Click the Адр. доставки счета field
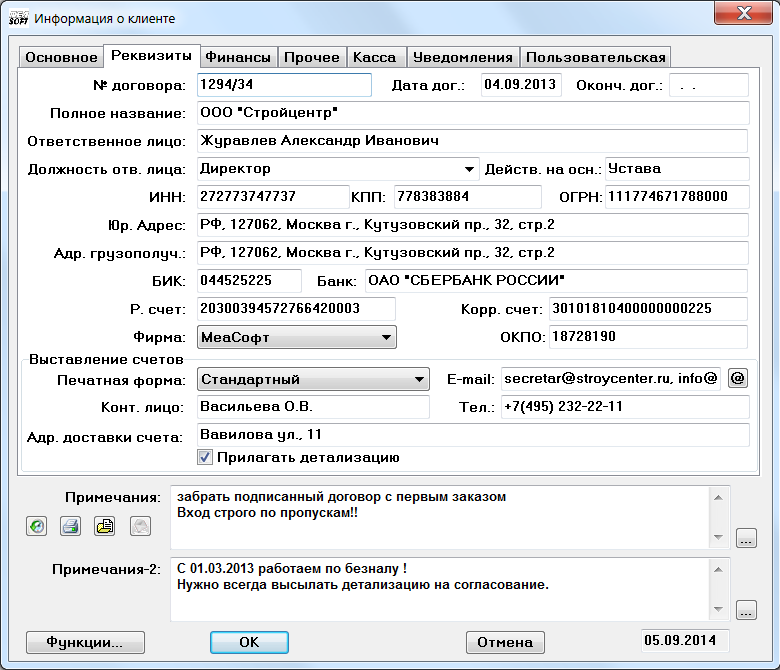The width and height of the screenshot is (780, 670). pos(473,435)
